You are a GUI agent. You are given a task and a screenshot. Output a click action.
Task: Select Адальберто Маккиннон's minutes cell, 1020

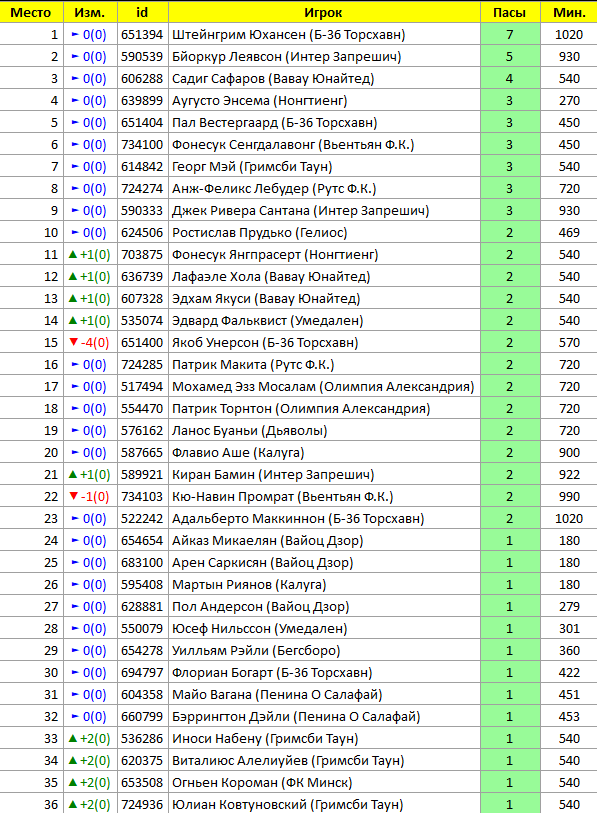[569, 518]
